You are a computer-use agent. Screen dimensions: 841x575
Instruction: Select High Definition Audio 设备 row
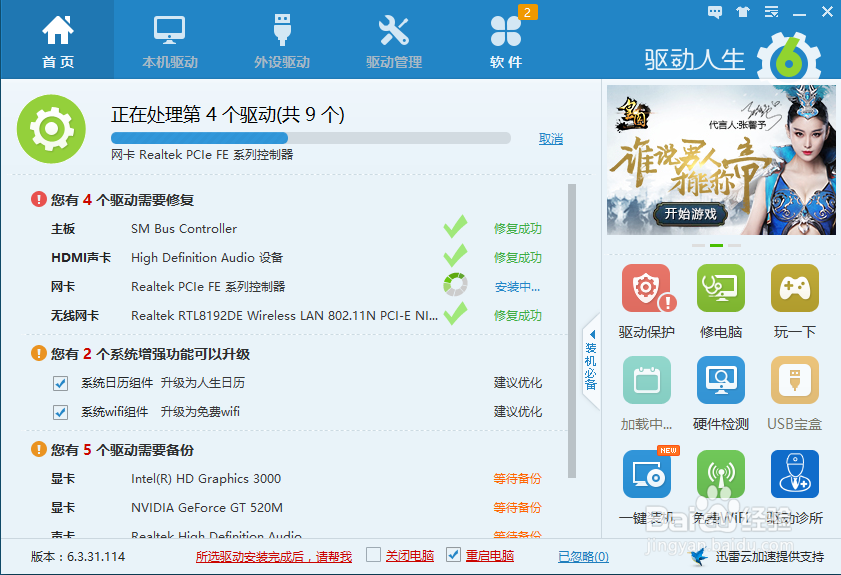click(x=296, y=257)
